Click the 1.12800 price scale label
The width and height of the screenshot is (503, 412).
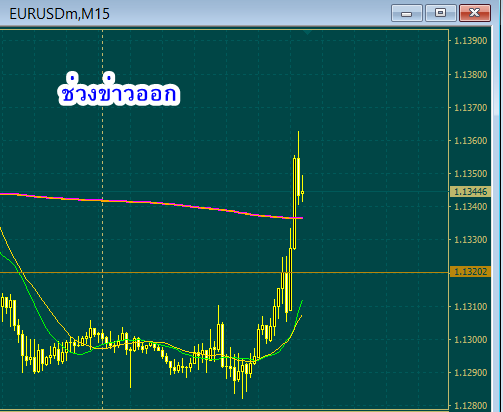tap(470, 406)
